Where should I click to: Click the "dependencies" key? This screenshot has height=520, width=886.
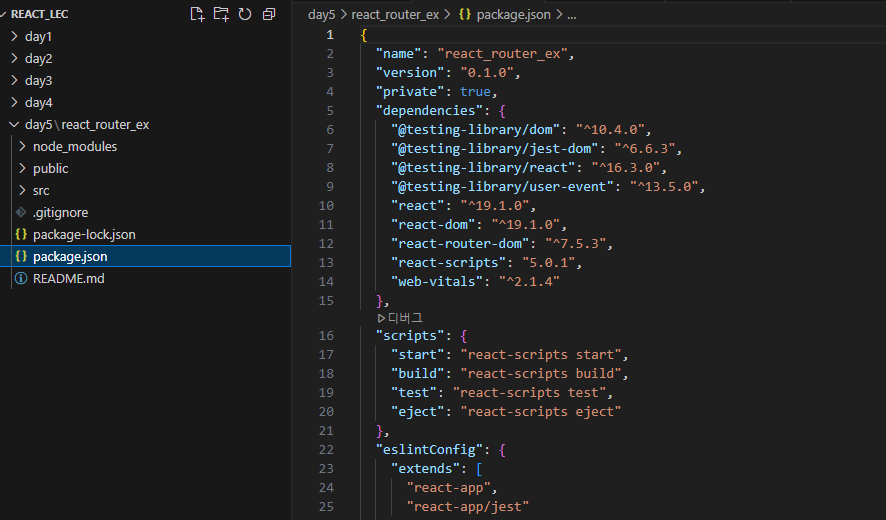coord(429,111)
